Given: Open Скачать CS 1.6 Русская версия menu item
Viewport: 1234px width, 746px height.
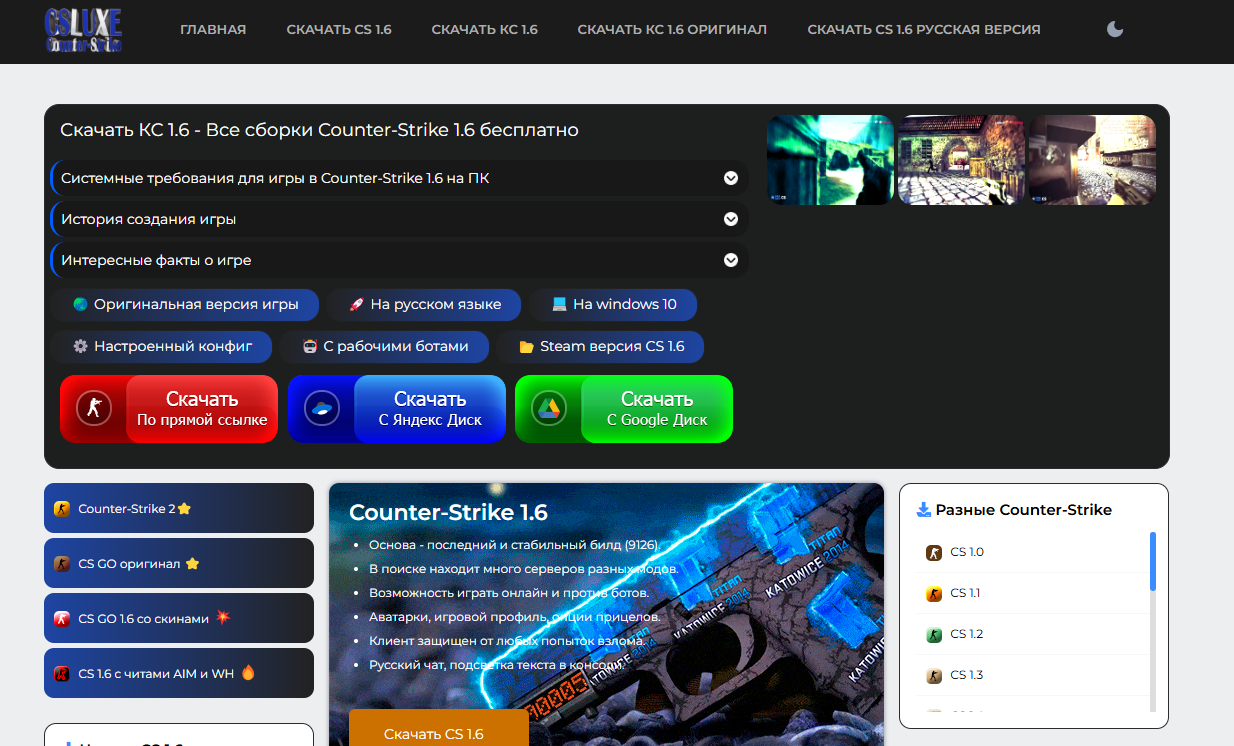Looking at the screenshot, I should click(x=923, y=30).
